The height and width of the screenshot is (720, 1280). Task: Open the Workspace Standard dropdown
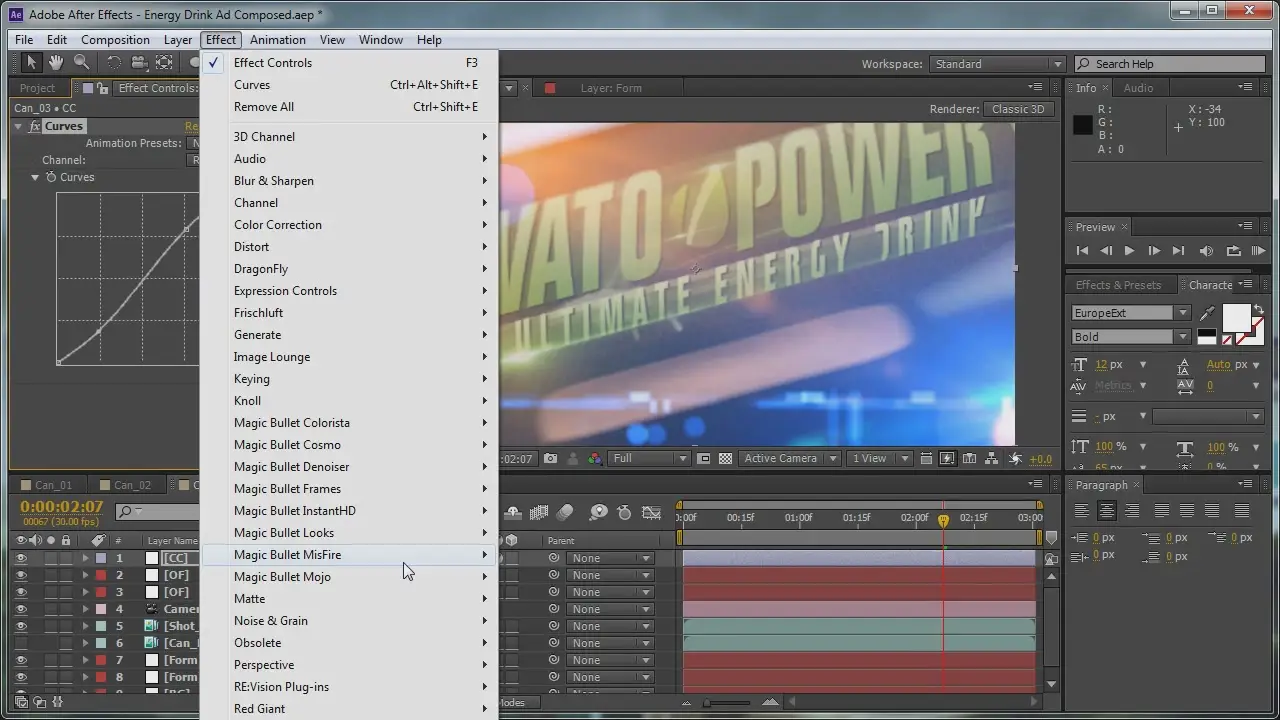pyautogui.click(x=997, y=64)
